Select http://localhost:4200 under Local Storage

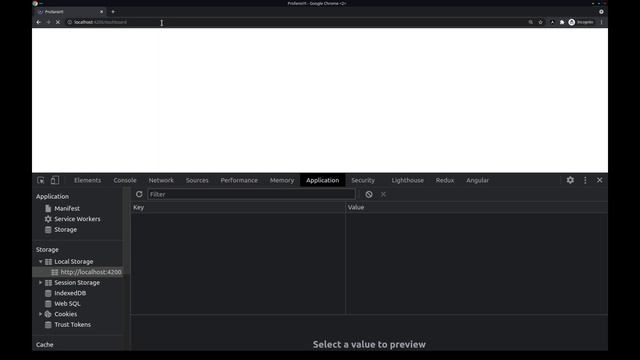(91, 272)
